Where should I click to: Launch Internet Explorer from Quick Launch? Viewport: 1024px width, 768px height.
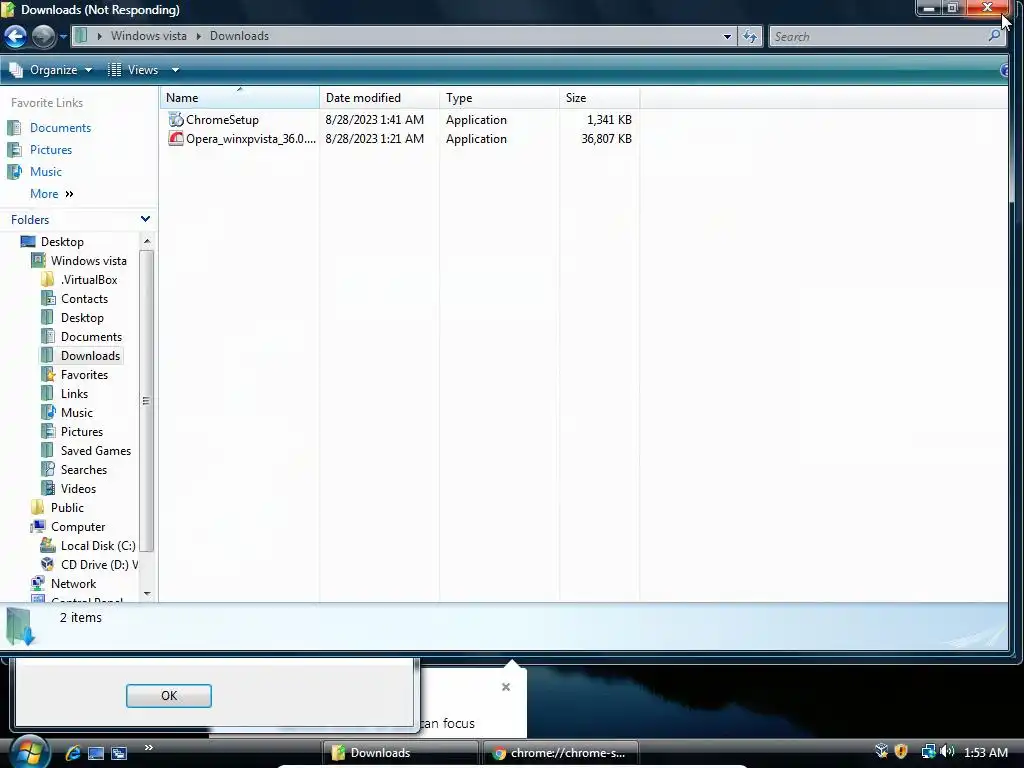point(72,753)
